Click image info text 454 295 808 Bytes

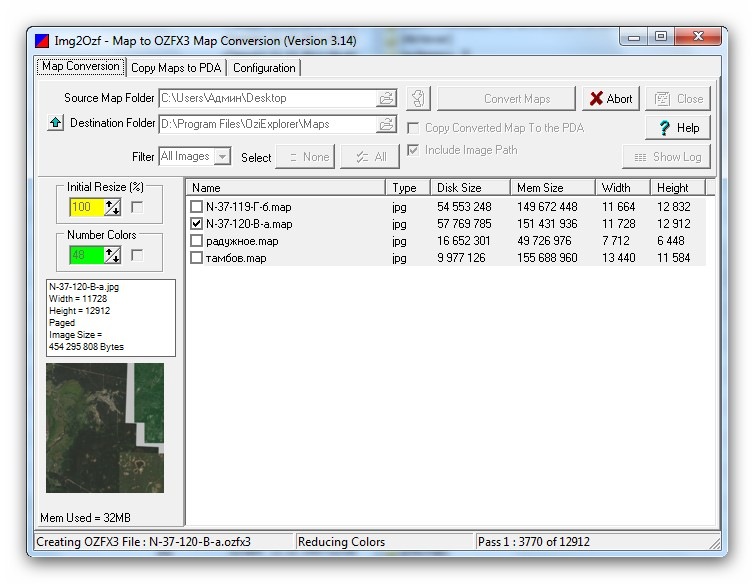tap(86, 347)
